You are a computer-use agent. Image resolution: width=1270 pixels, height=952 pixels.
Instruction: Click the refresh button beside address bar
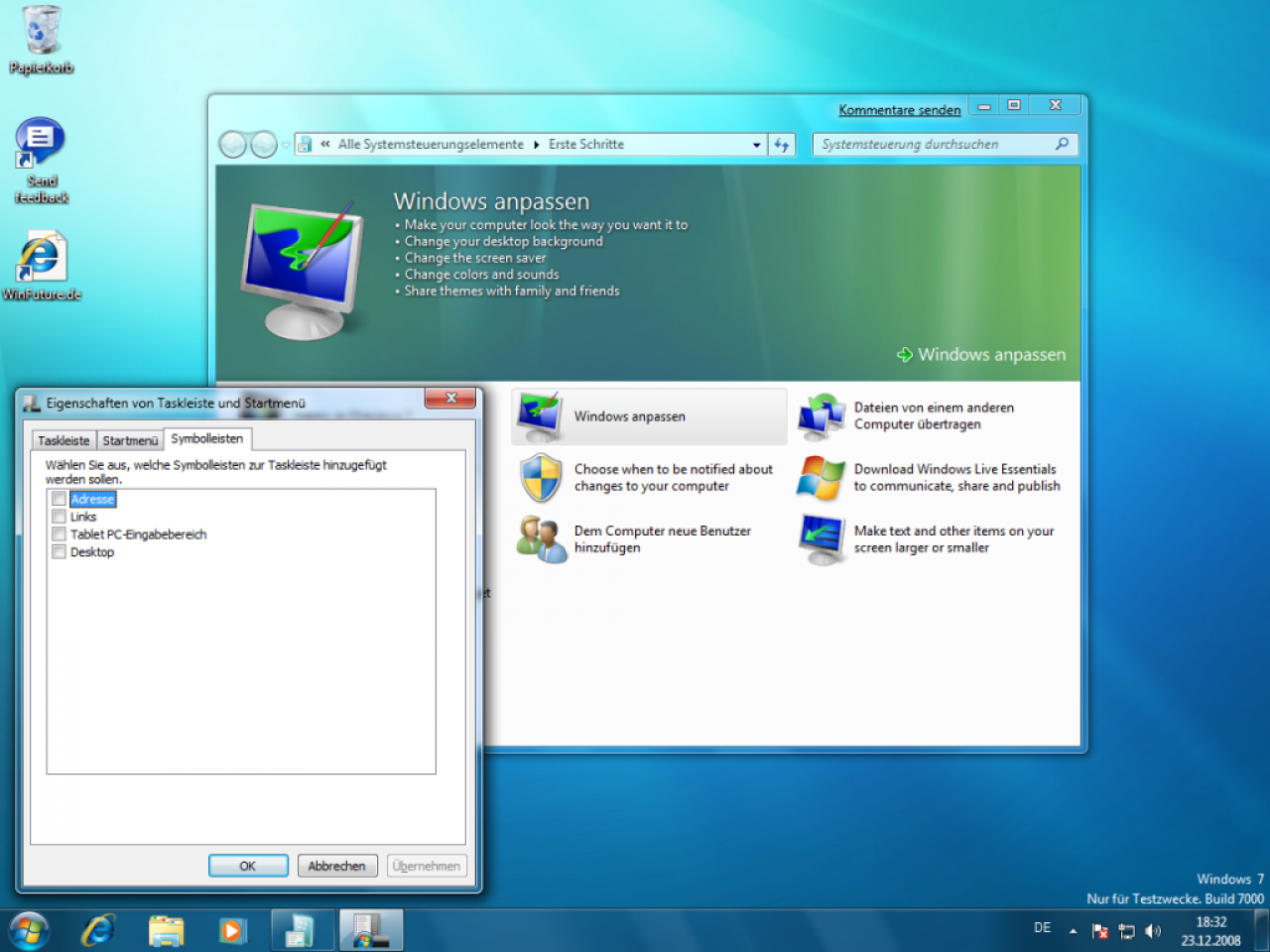click(782, 145)
